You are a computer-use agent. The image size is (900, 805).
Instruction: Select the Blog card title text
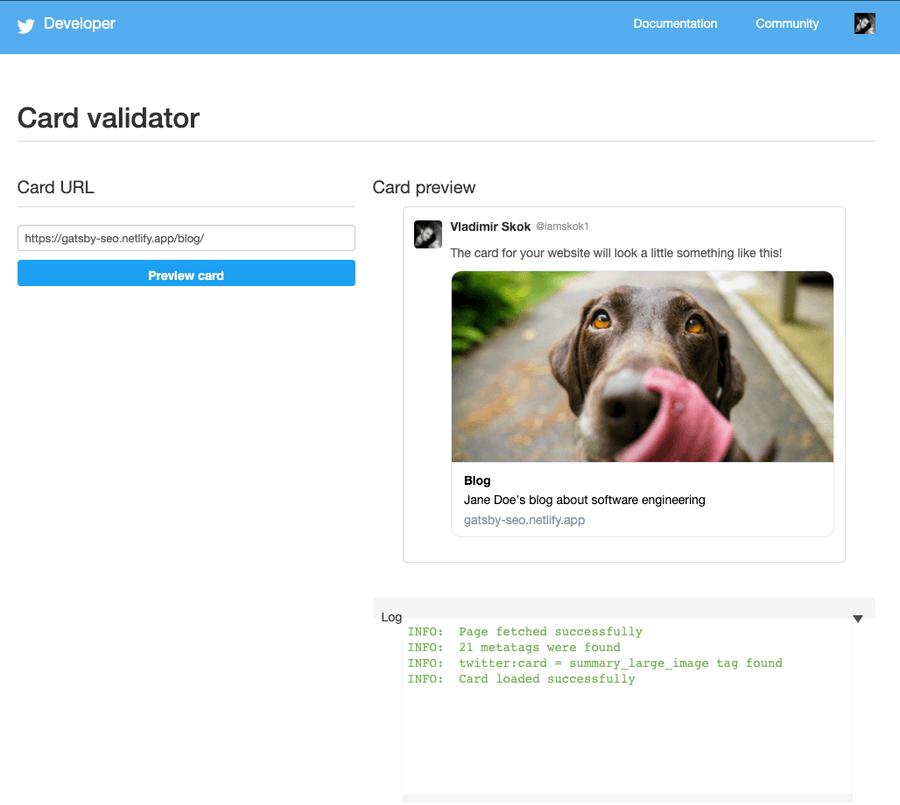point(477,480)
